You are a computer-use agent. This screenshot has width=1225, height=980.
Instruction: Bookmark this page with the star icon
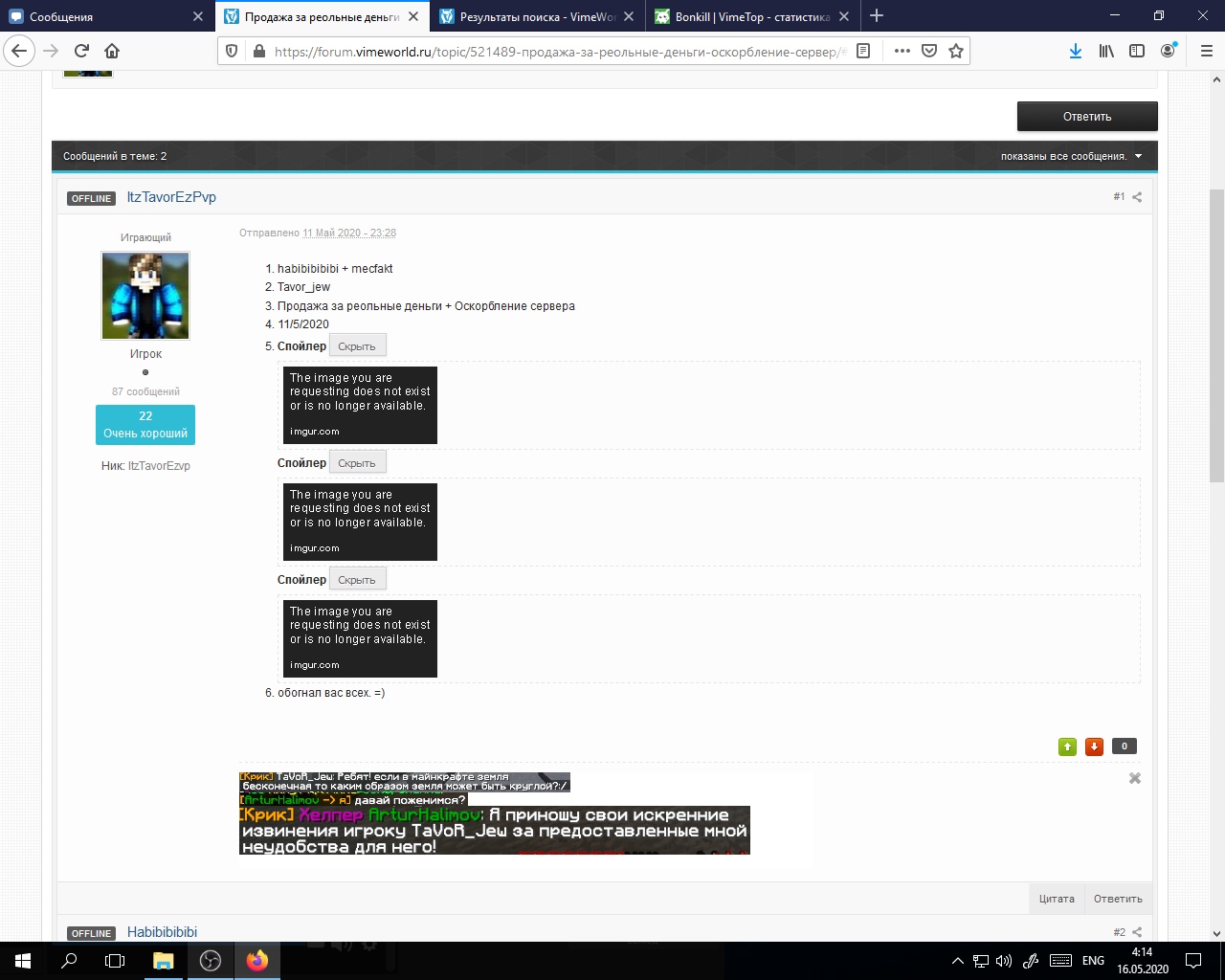955,51
